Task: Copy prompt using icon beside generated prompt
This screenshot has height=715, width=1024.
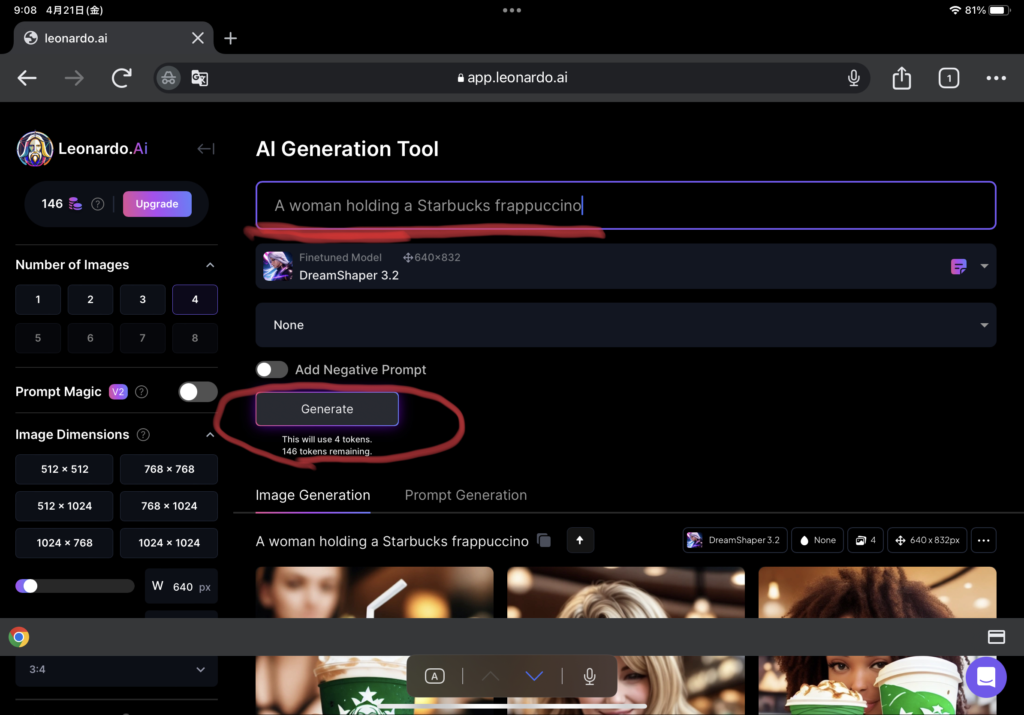Action: [544, 541]
